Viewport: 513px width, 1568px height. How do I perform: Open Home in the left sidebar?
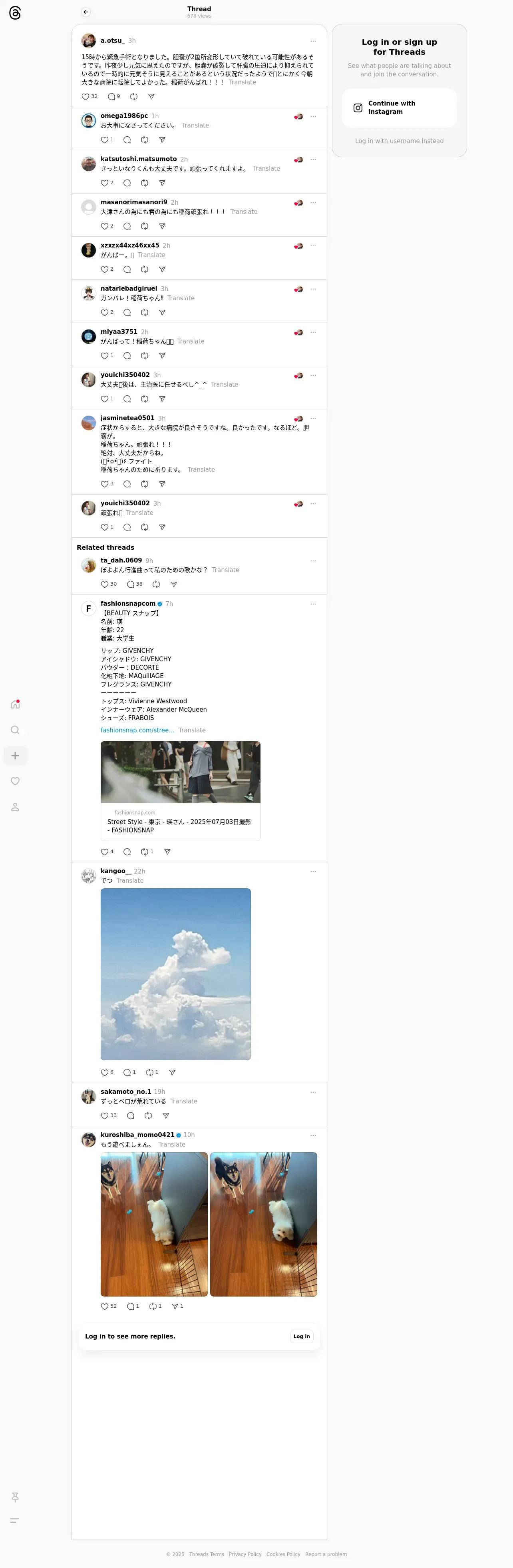[x=15, y=704]
